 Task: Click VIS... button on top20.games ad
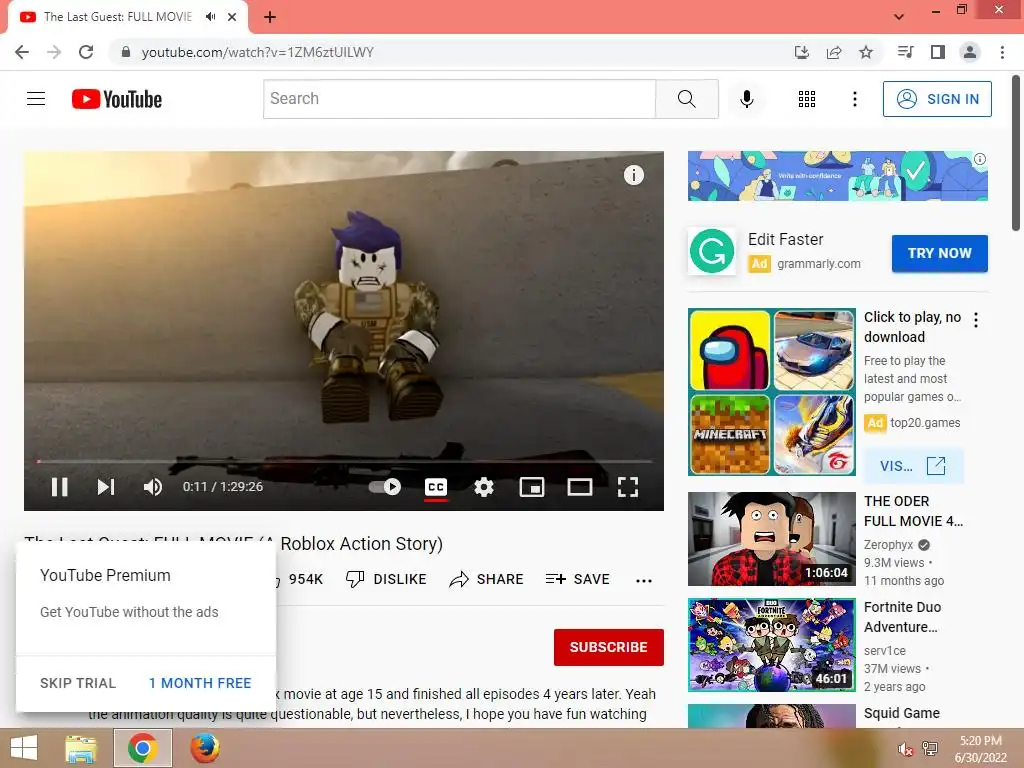(913, 466)
